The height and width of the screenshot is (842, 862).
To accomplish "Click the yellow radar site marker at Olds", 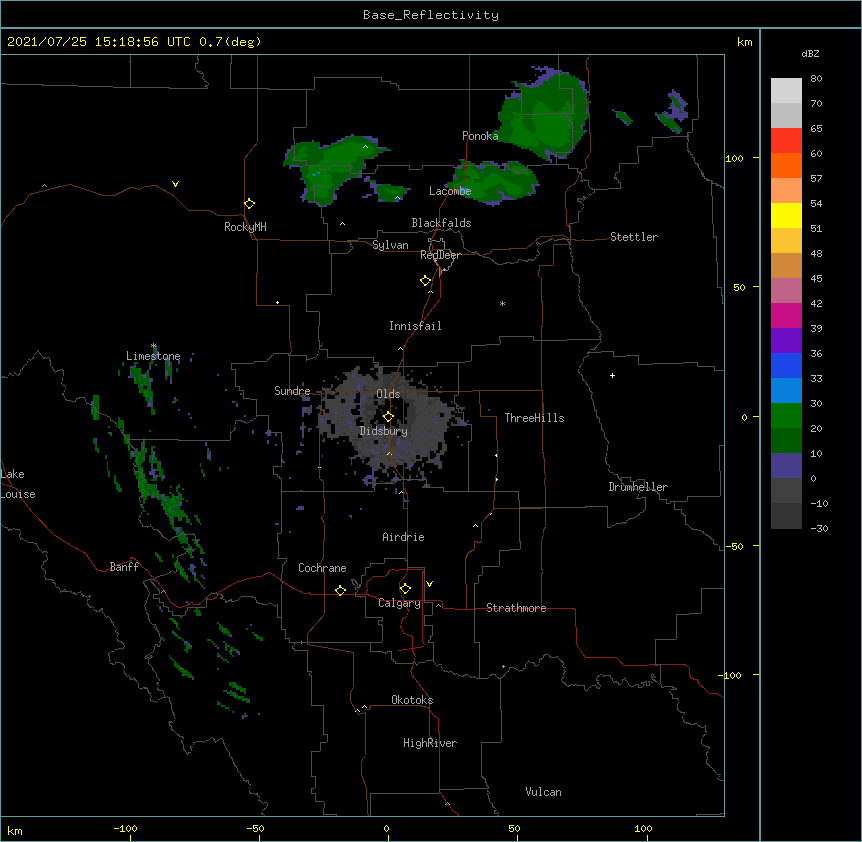I will 388,416.
